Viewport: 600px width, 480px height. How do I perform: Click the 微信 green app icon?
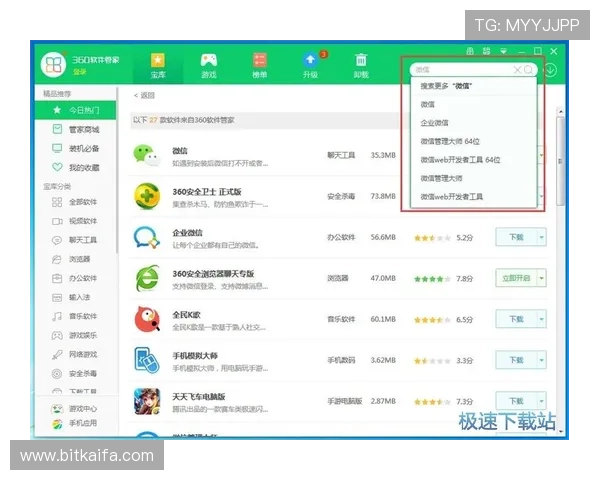pyautogui.click(x=147, y=155)
